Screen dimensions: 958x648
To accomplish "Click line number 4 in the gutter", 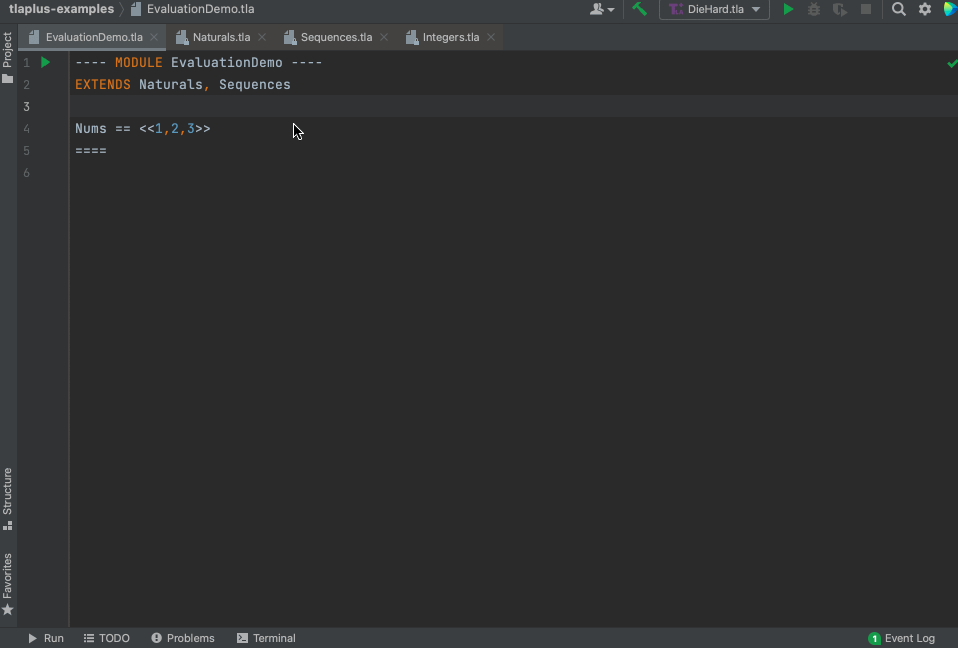I will click(x=26, y=128).
